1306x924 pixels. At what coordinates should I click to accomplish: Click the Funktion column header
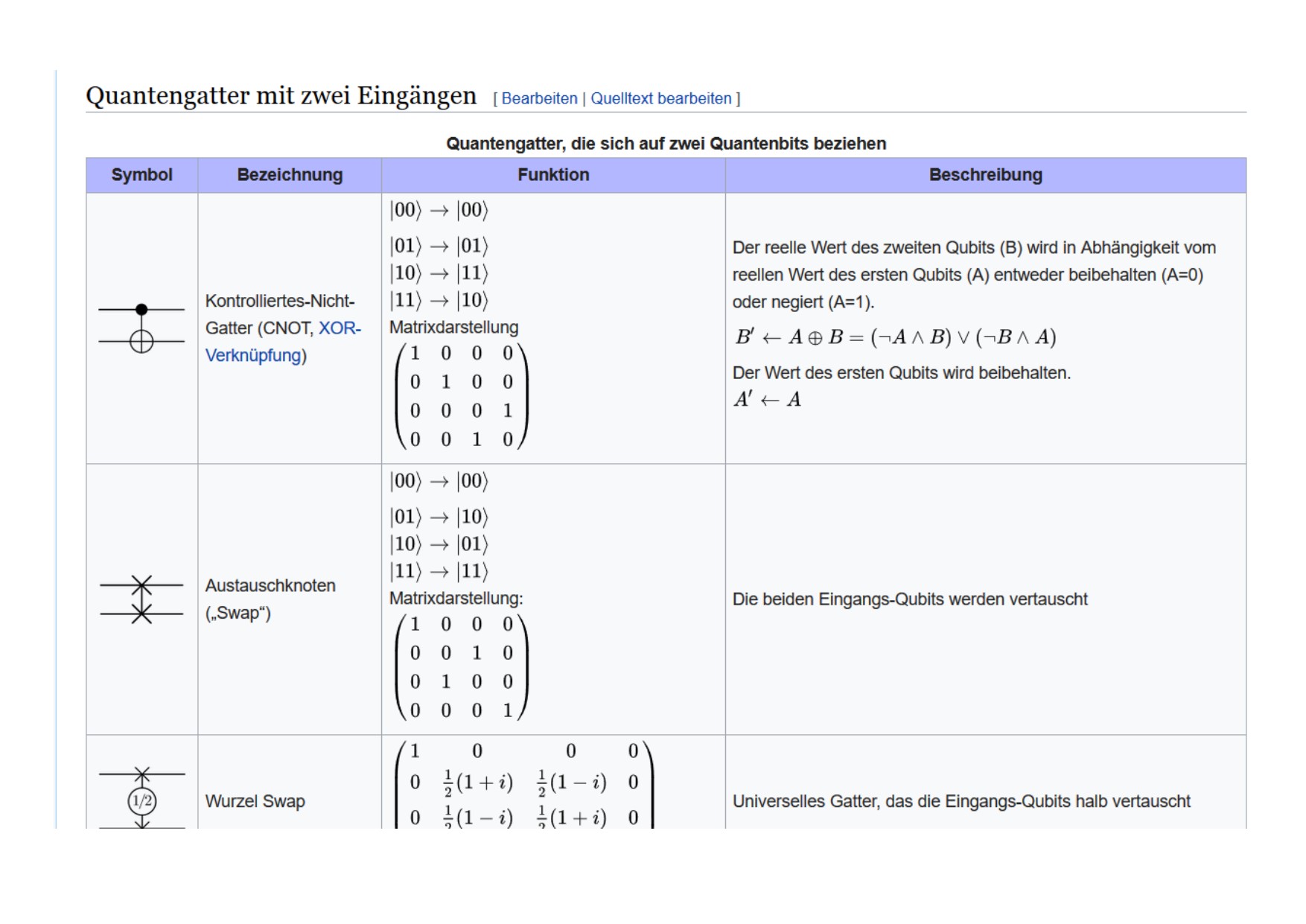pos(553,175)
